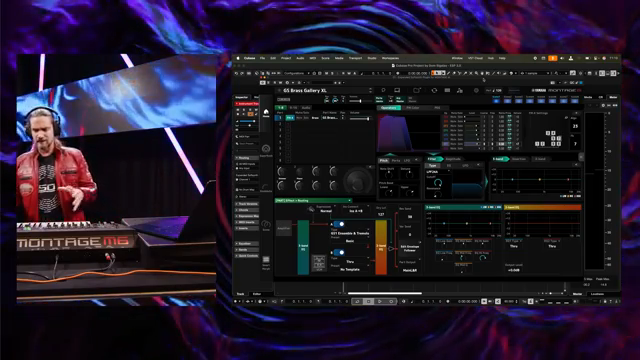Select the Zoom magnifier tool in toolbar
640x360 pixels.
click(476, 73)
